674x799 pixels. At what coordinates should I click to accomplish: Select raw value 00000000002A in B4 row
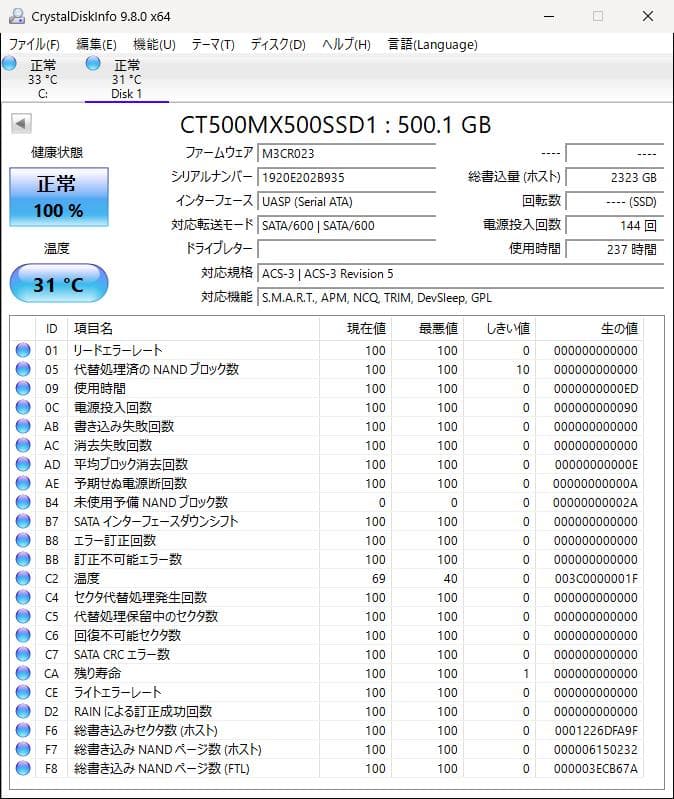[x=596, y=503]
